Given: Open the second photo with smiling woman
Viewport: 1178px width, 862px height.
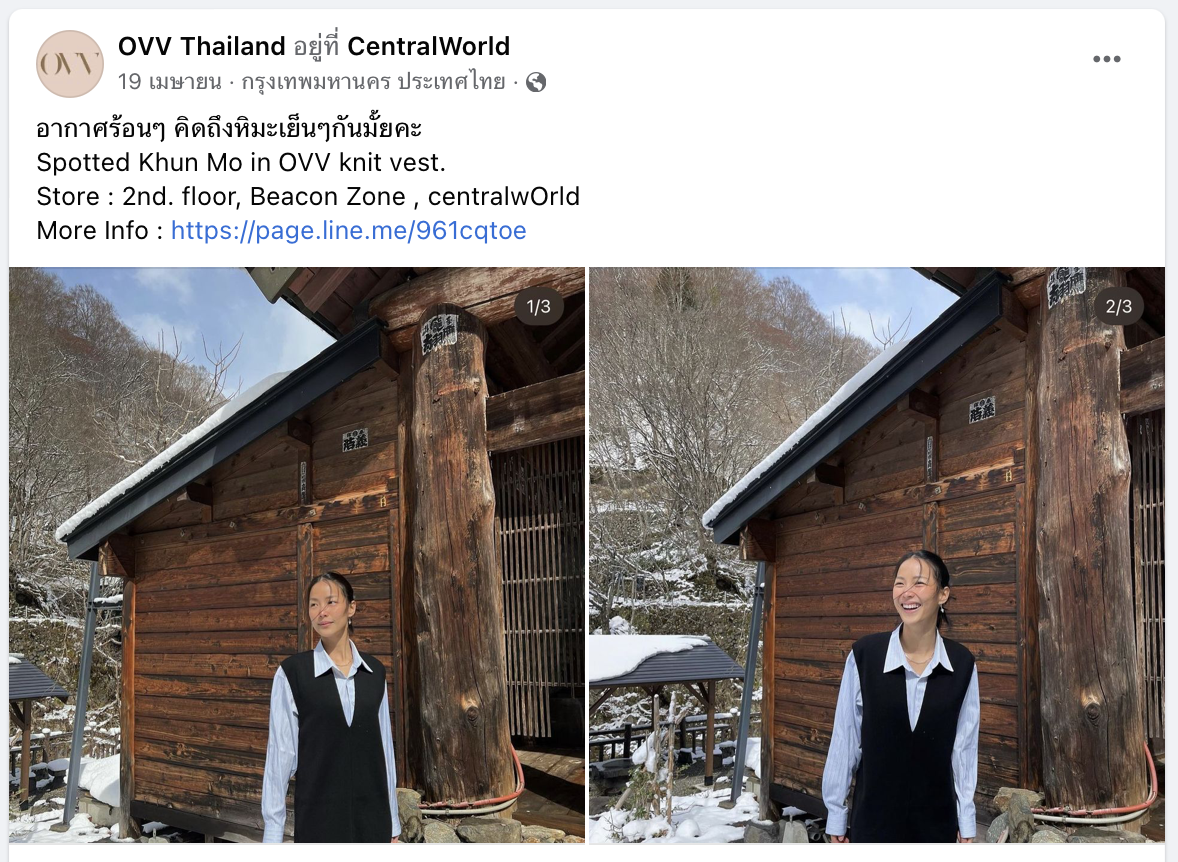Looking at the screenshot, I should tap(877, 555).
